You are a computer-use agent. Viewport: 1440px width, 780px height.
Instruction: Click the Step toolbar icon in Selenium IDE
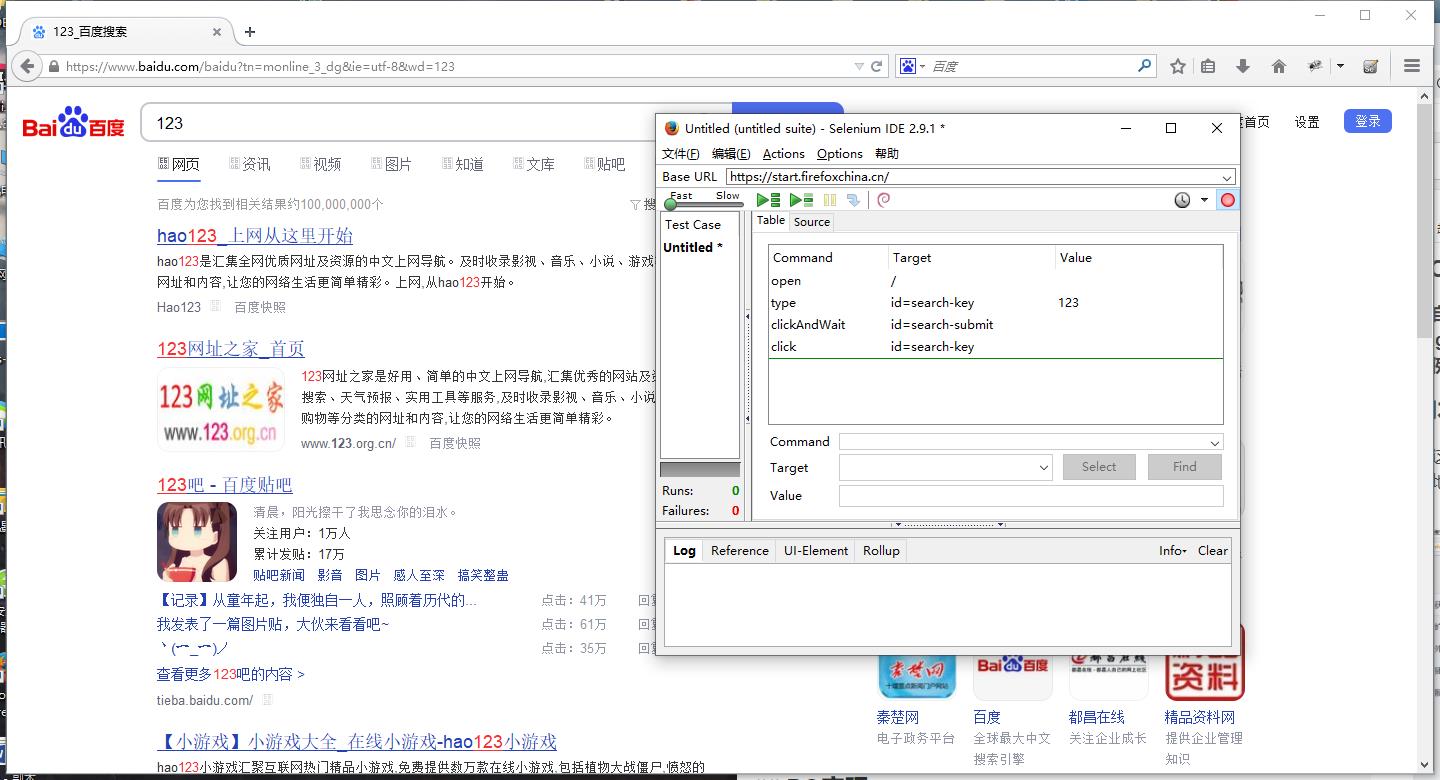coord(853,200)
